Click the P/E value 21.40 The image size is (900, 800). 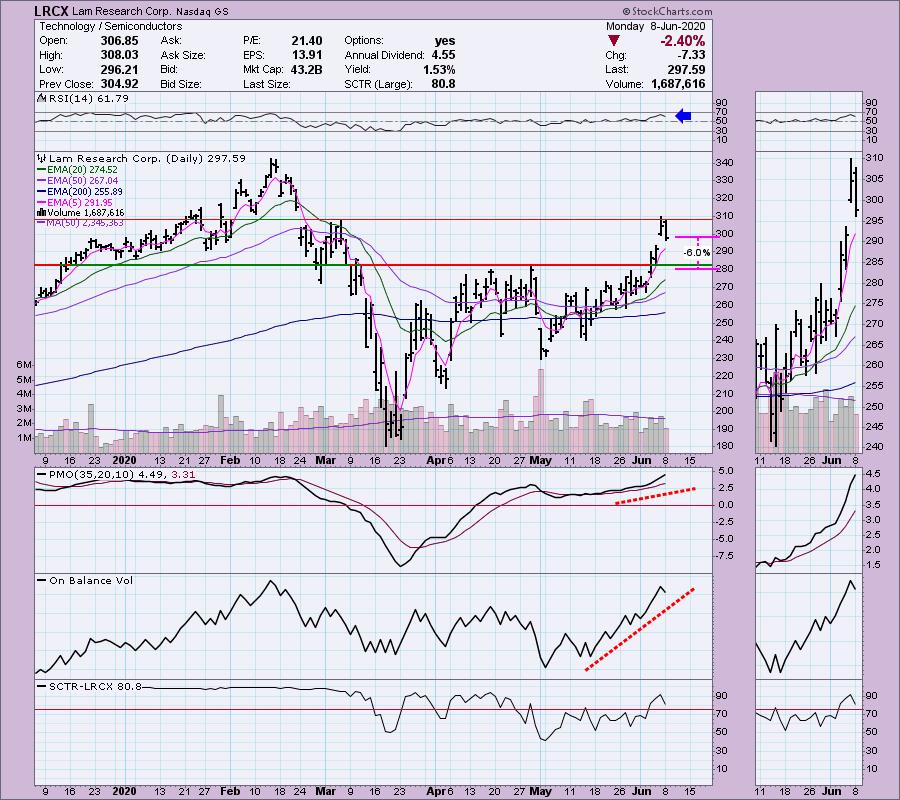[307, 41]
